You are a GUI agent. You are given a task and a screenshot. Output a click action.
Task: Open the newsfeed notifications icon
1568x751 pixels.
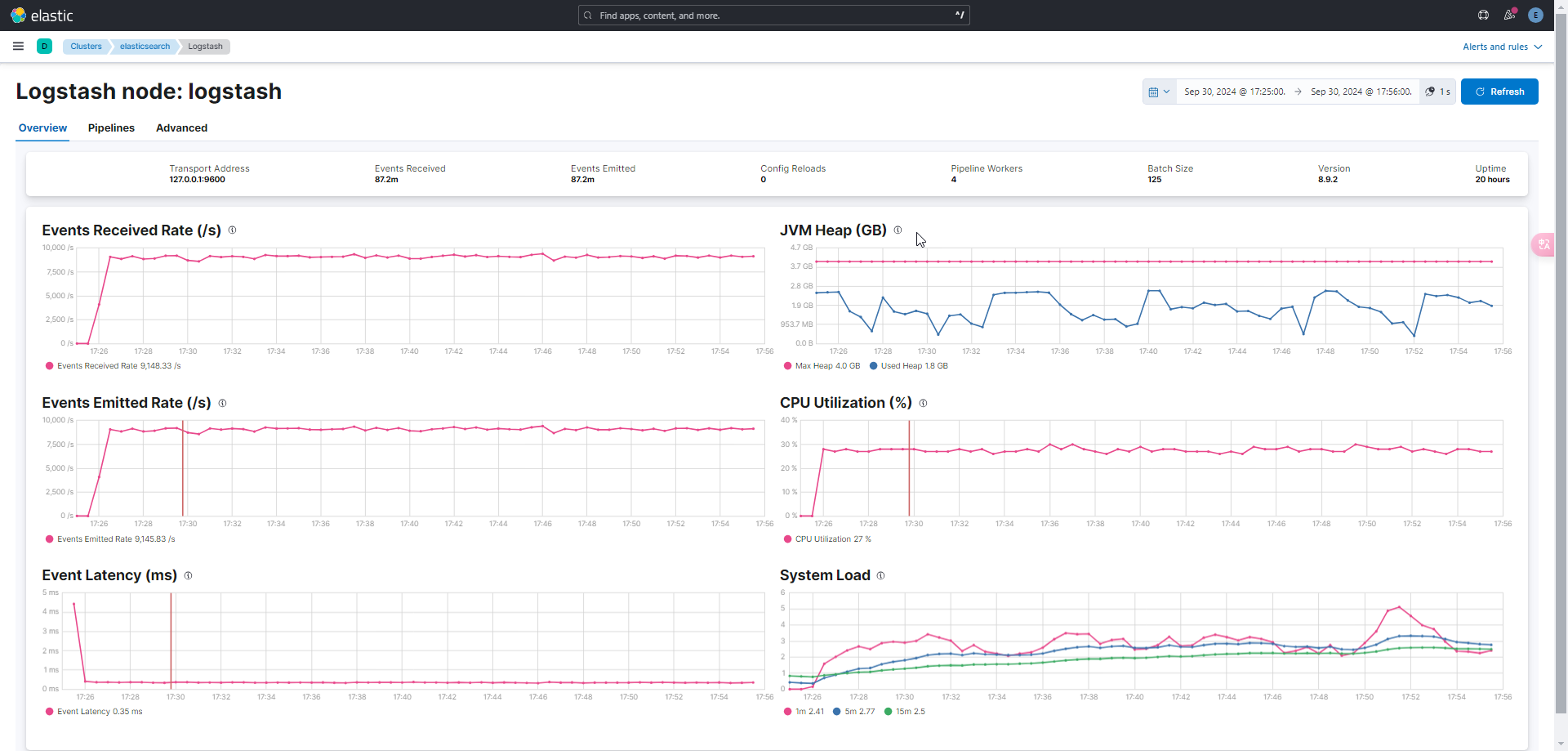[1509, 16]
